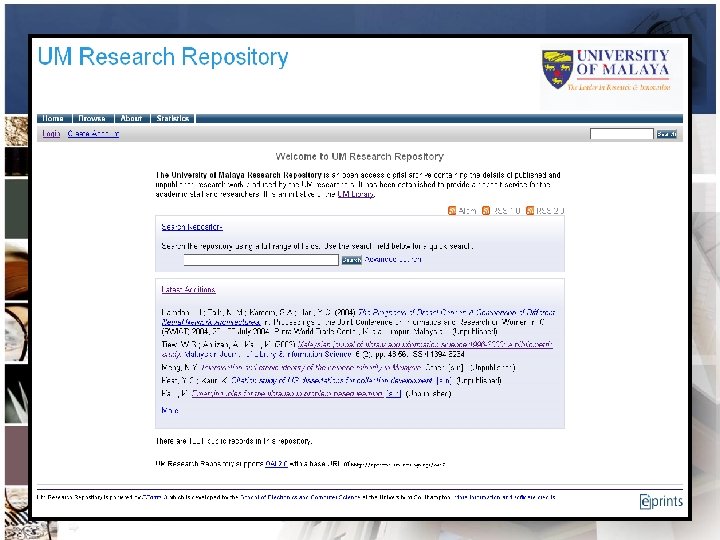Viewport: 720px width, 540px height.
Task: Open the Advanced Search link
Action: (x=393, y=259)
